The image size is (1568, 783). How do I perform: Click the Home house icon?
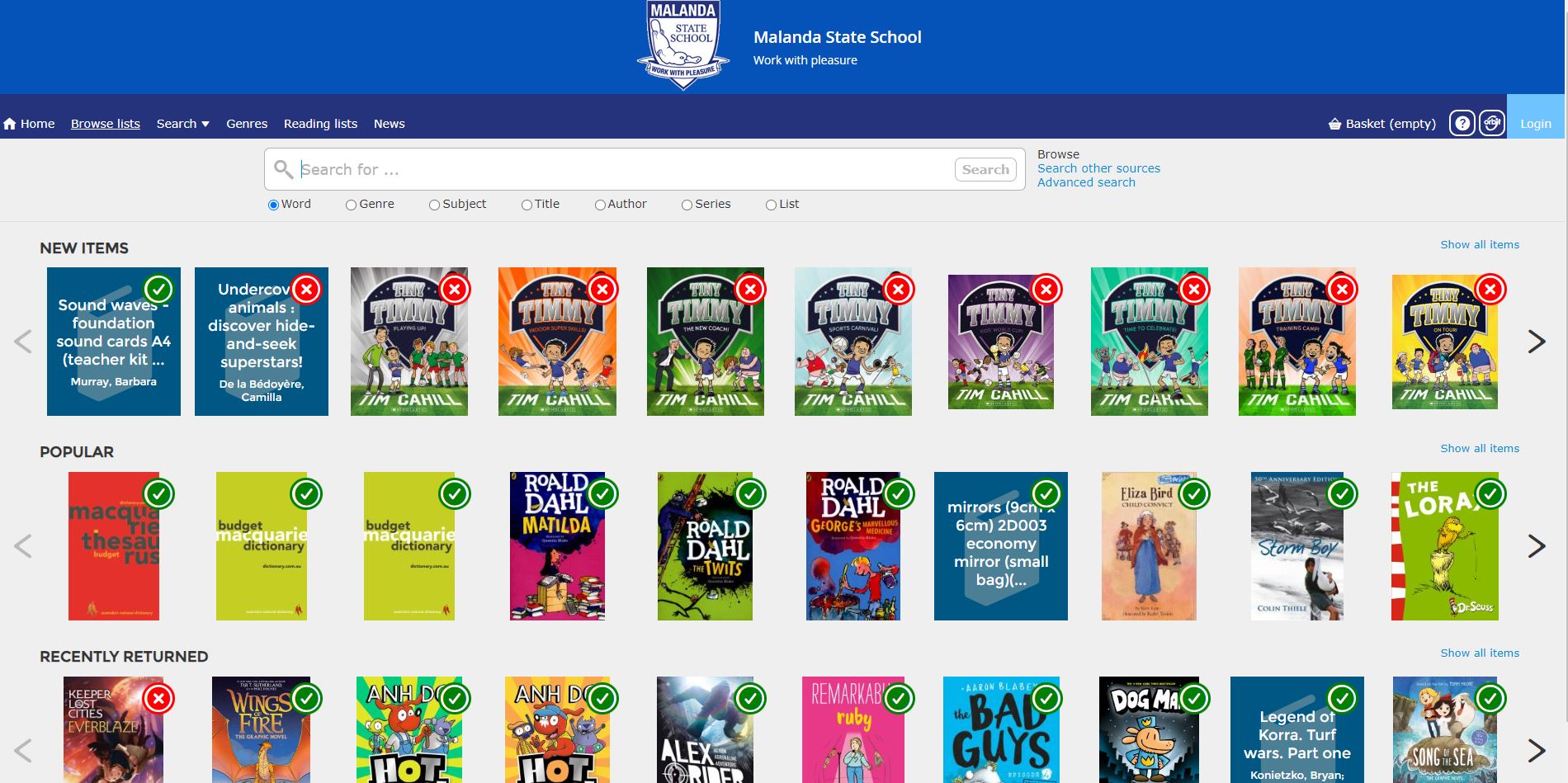(x=10, y=124)
